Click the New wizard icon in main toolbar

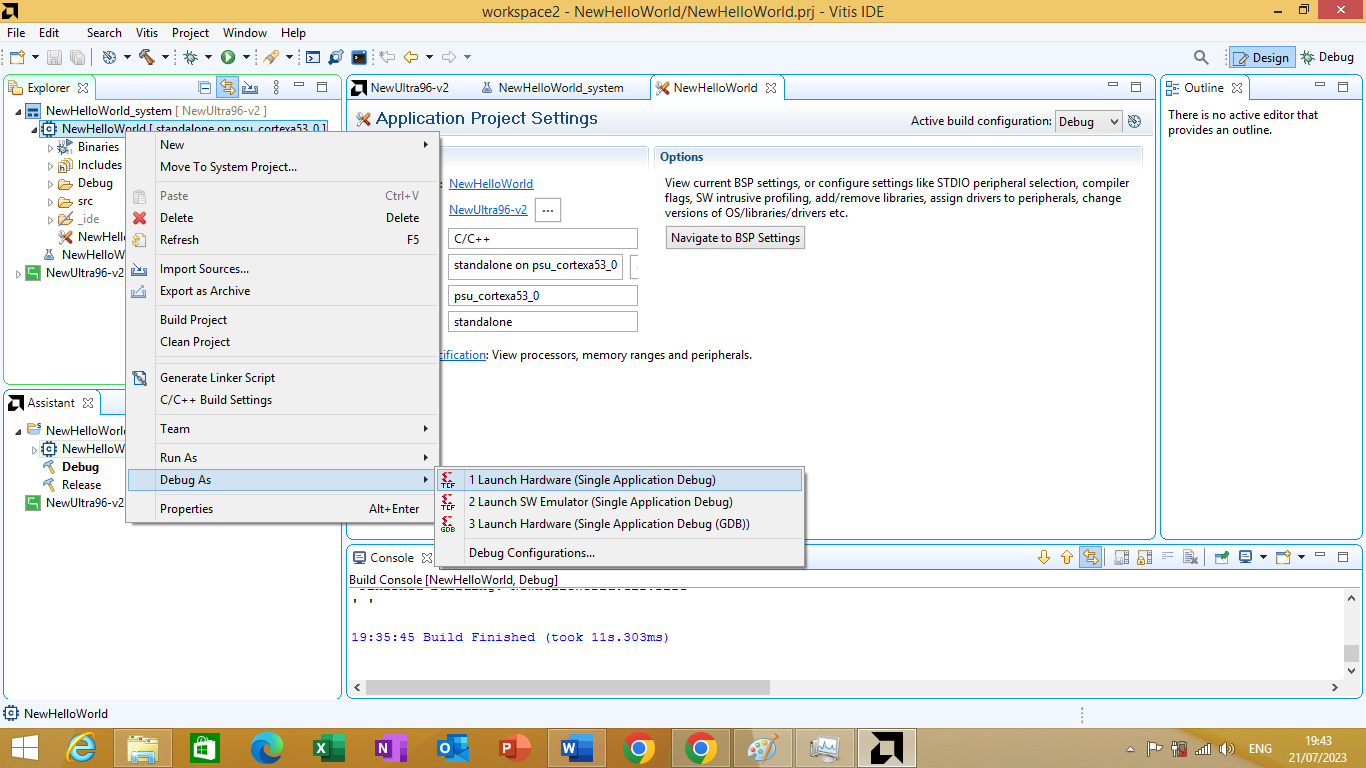pyautogui.click(x=17, y=57)
